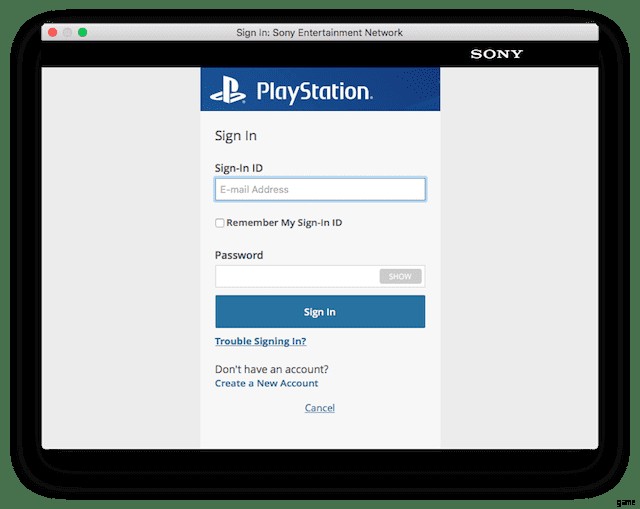The width and height of the screenshot is (640, 509).
Task: Close the Sign In window with red button
Action: coord(52,33)
